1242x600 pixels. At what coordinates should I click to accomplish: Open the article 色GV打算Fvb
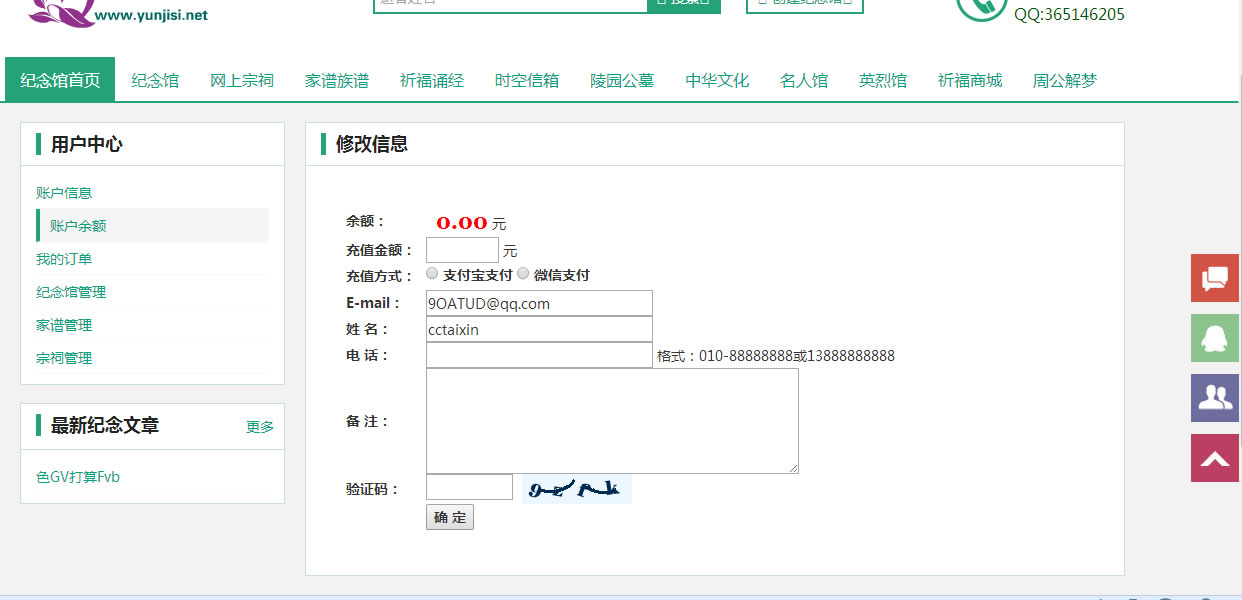[78, 477]
